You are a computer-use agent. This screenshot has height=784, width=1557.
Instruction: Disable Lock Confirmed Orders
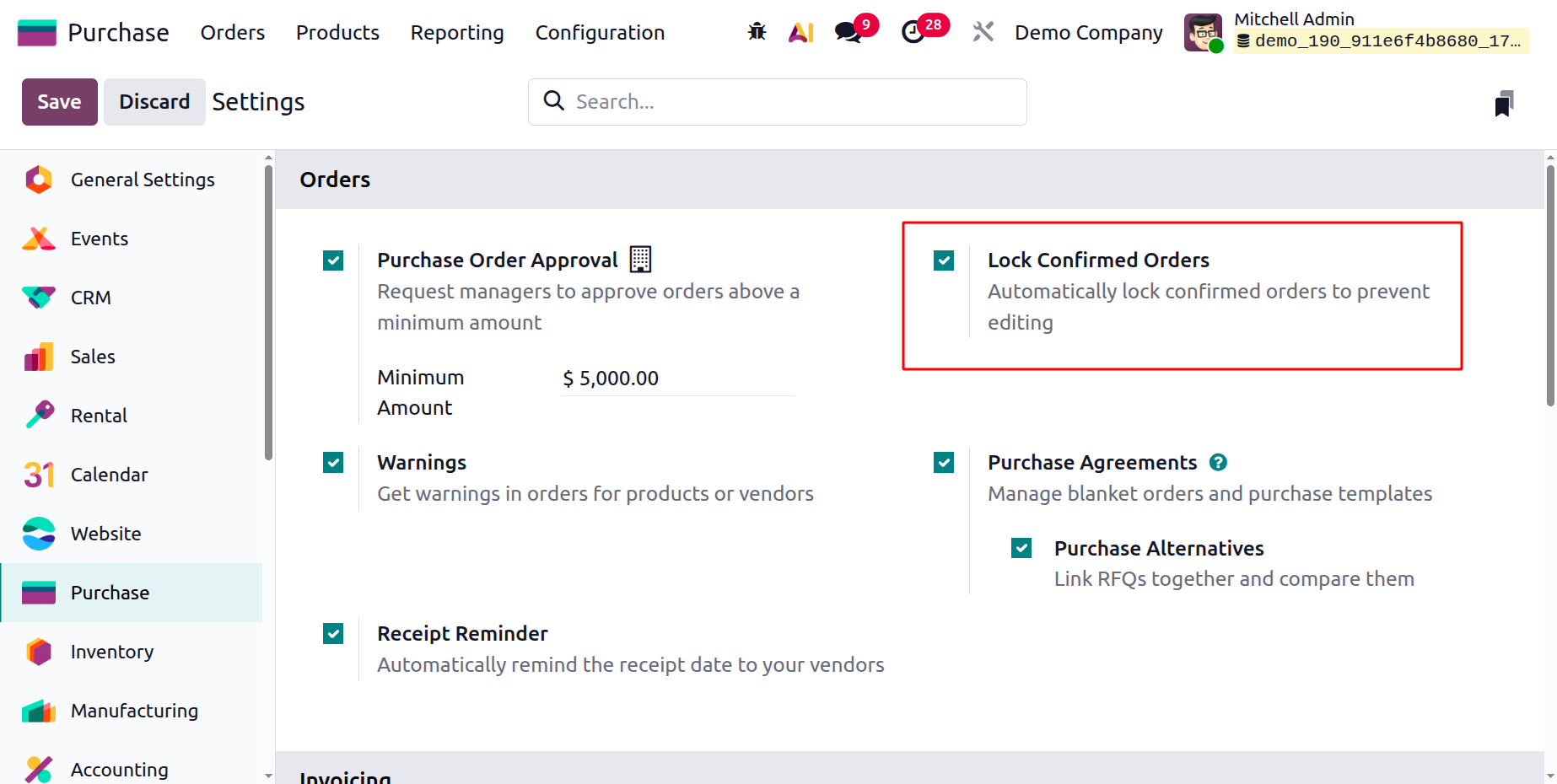coord(943,260)
